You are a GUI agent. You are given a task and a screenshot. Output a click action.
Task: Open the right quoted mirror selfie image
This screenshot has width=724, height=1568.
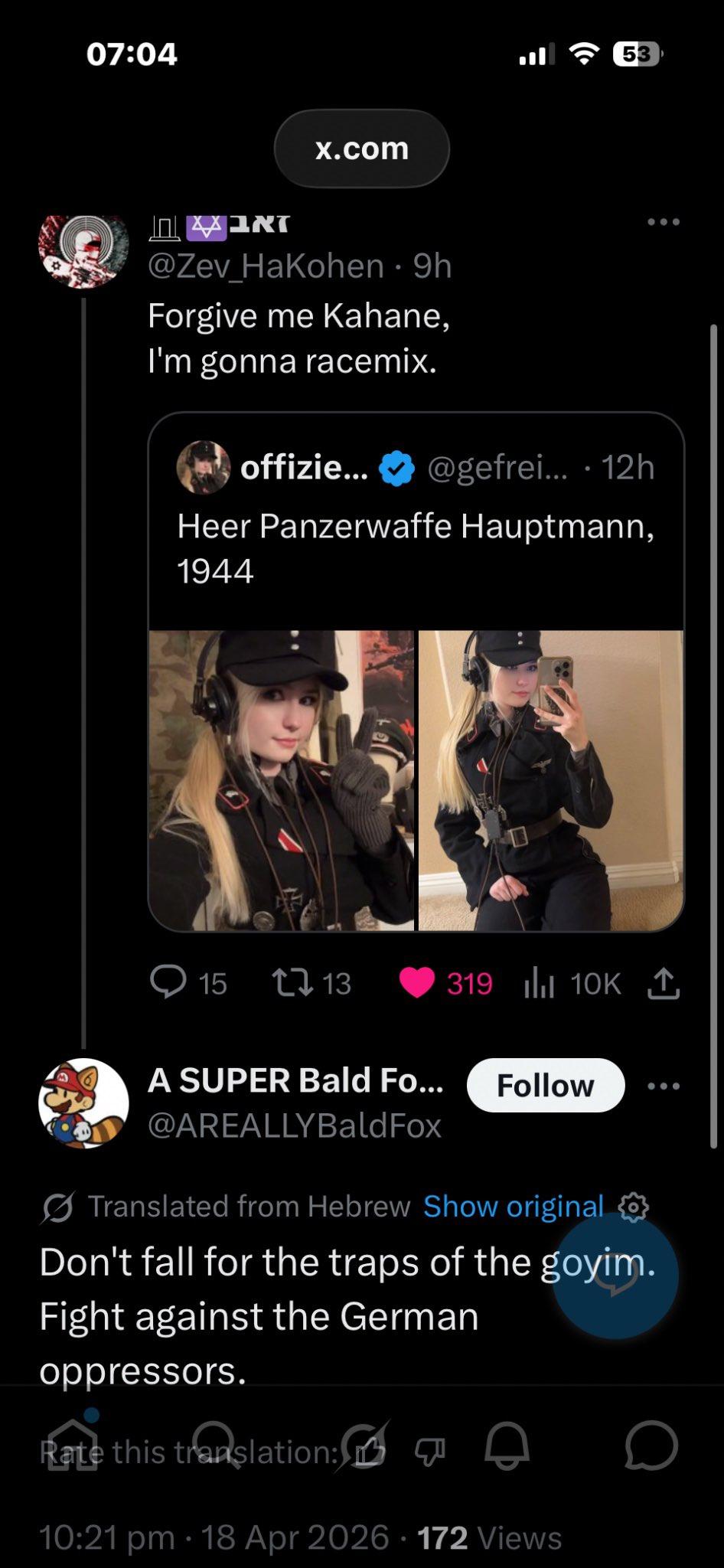[x=551, y=780]
